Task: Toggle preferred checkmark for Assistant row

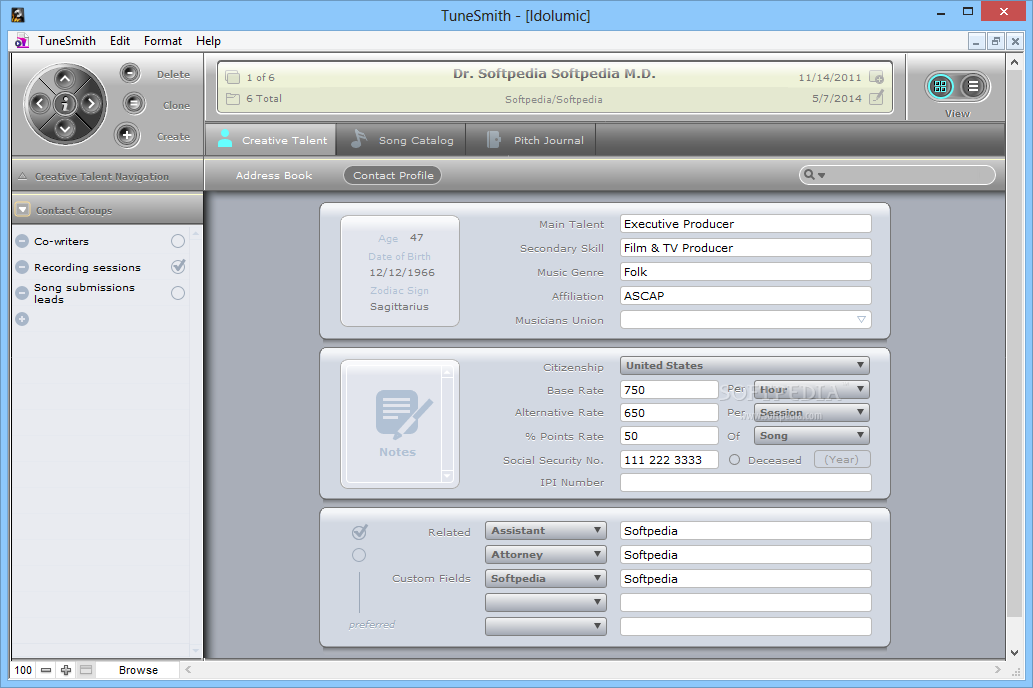Action: (360, 531)
